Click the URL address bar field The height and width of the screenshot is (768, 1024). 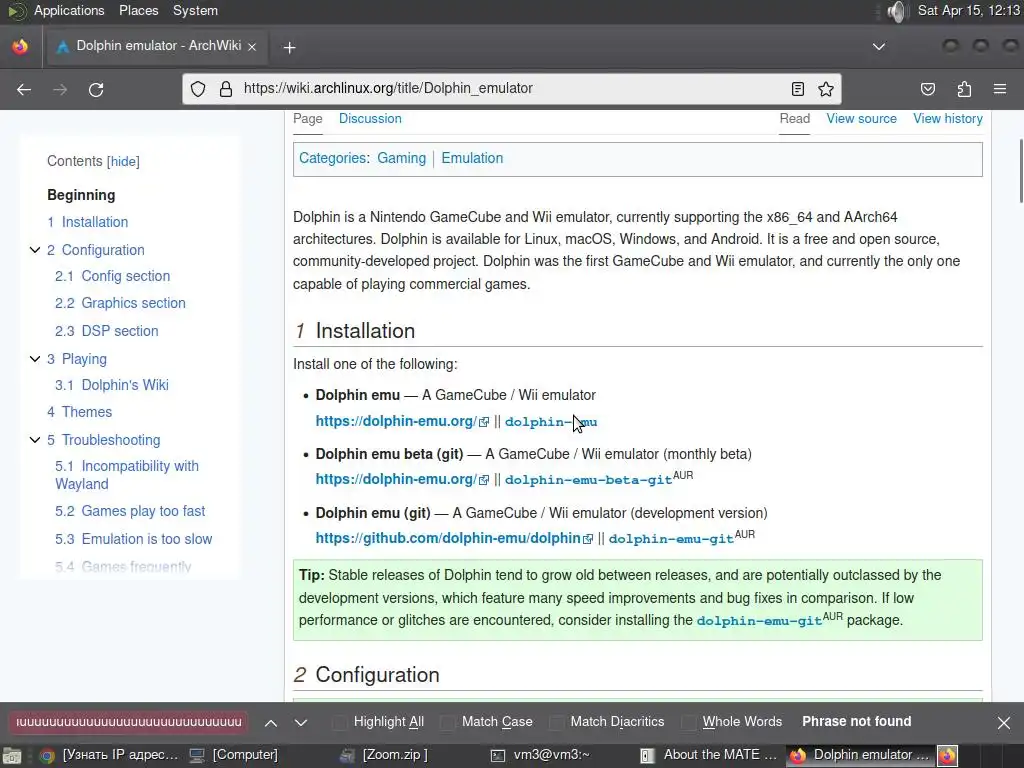[x=512, y=89]
